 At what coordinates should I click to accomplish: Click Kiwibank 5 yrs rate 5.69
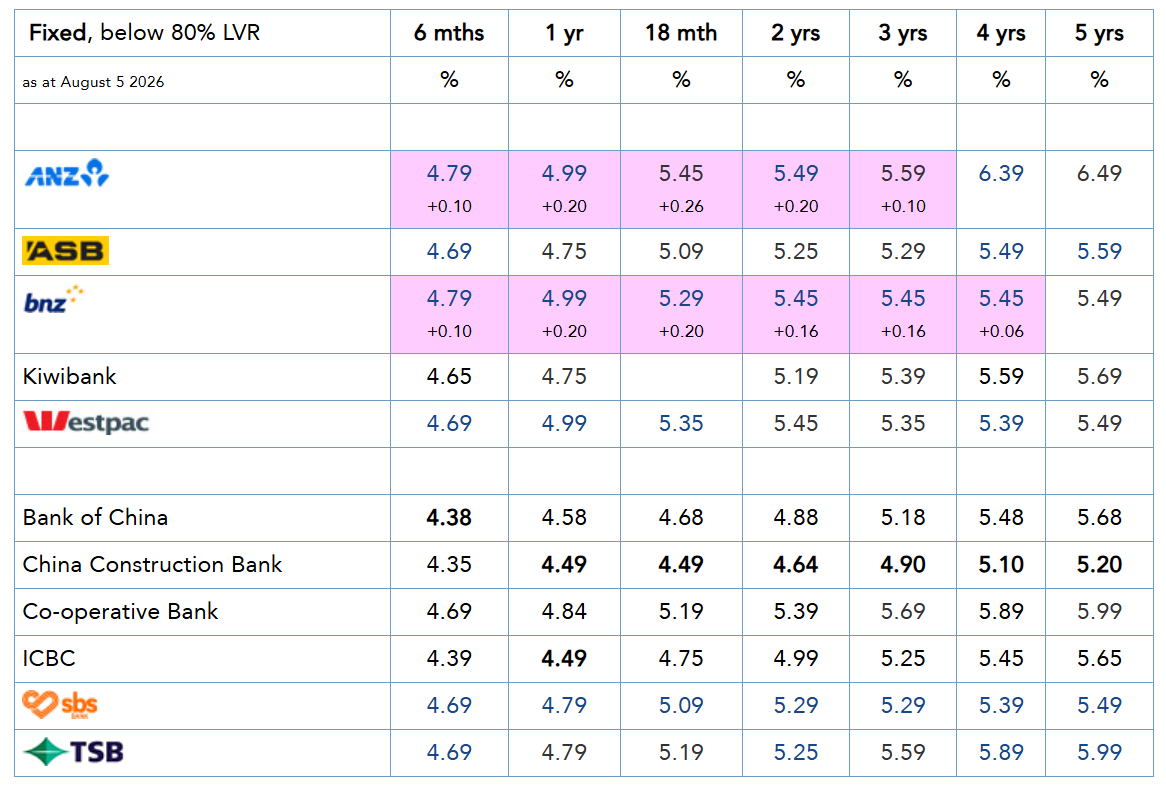[1099, 376]
